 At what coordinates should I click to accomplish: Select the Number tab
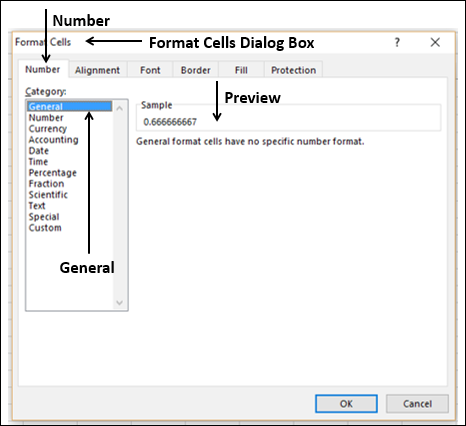point(43,69)
